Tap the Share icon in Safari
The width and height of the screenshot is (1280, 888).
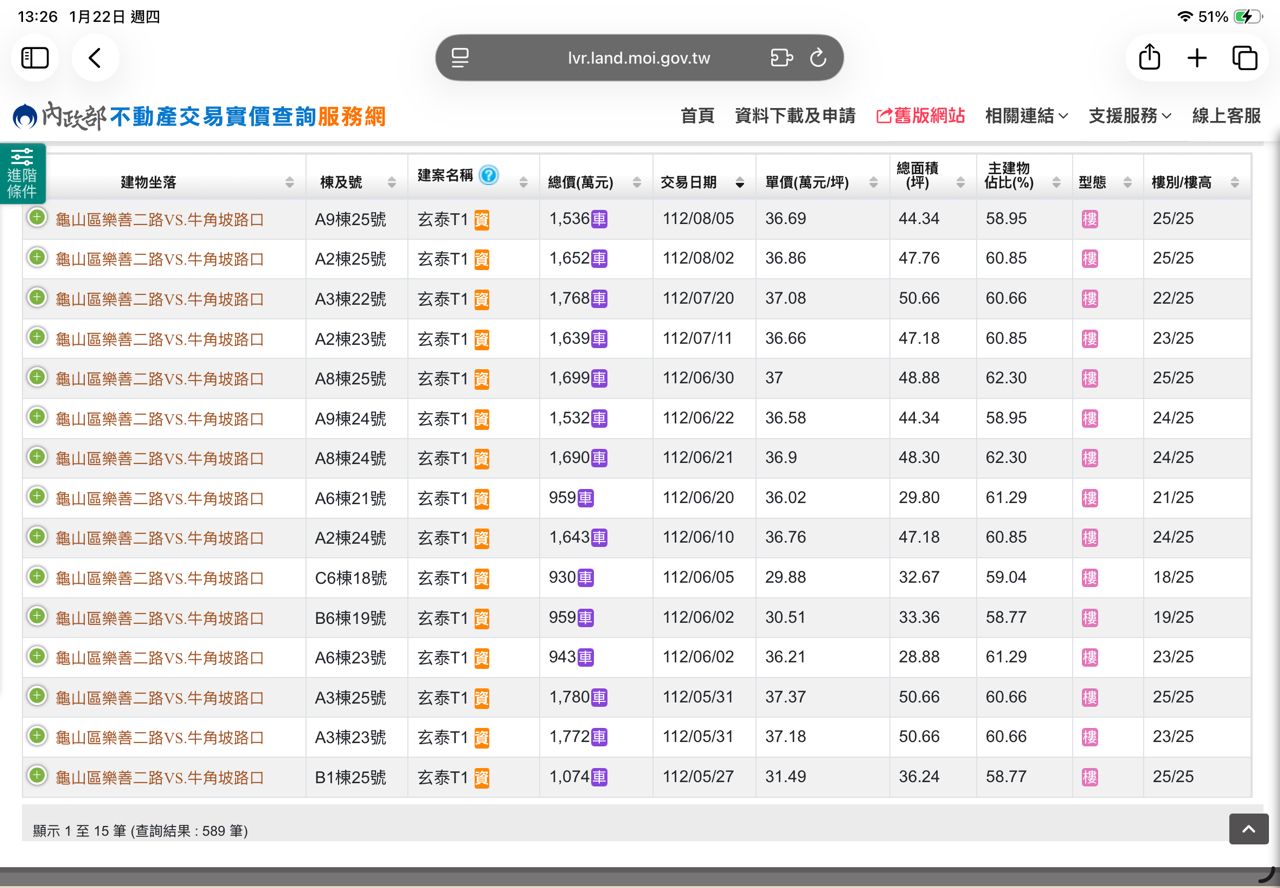pos(1149,58)
